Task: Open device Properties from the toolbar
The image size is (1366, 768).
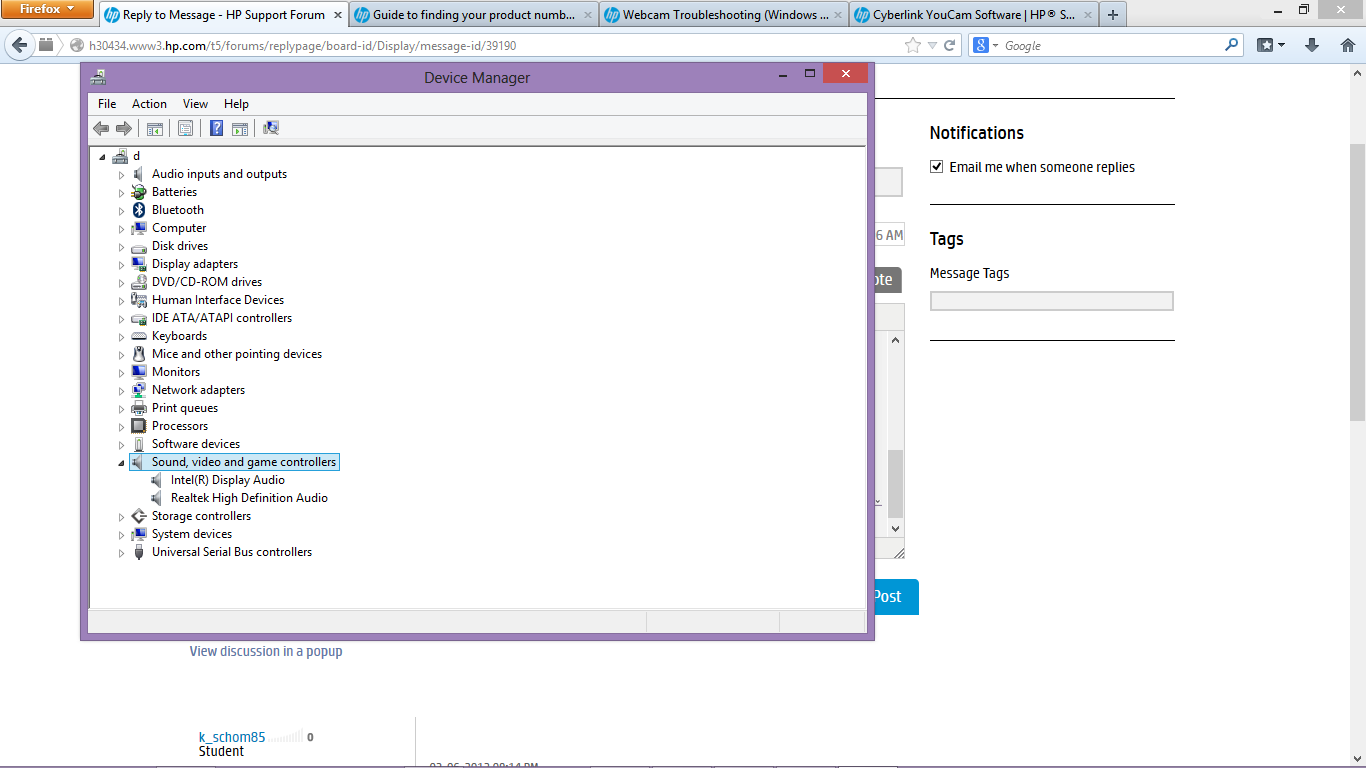Action: pos(186,128)
